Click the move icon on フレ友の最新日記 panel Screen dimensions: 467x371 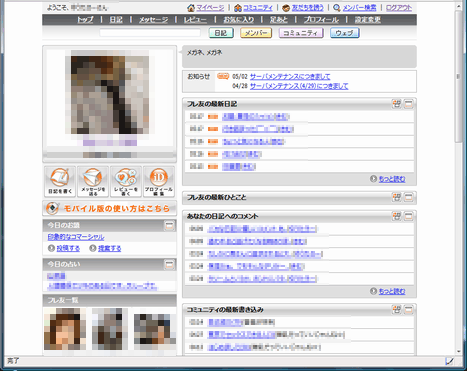point(397,104)
